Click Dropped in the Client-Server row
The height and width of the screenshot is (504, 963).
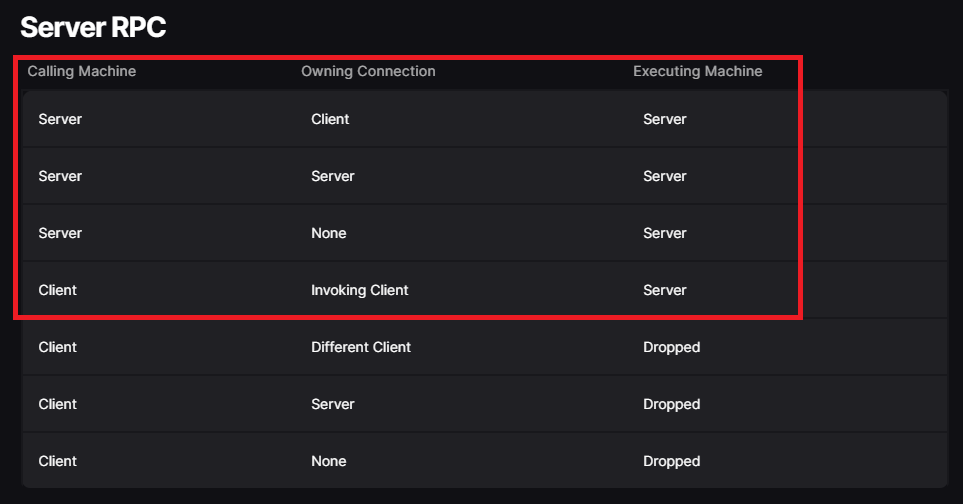tap(671, 405)
